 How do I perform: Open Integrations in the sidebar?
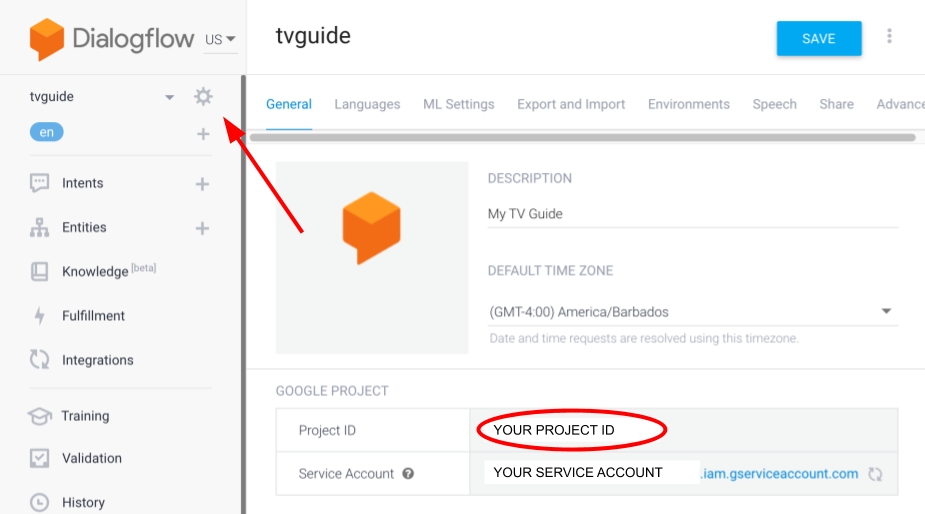97,360
